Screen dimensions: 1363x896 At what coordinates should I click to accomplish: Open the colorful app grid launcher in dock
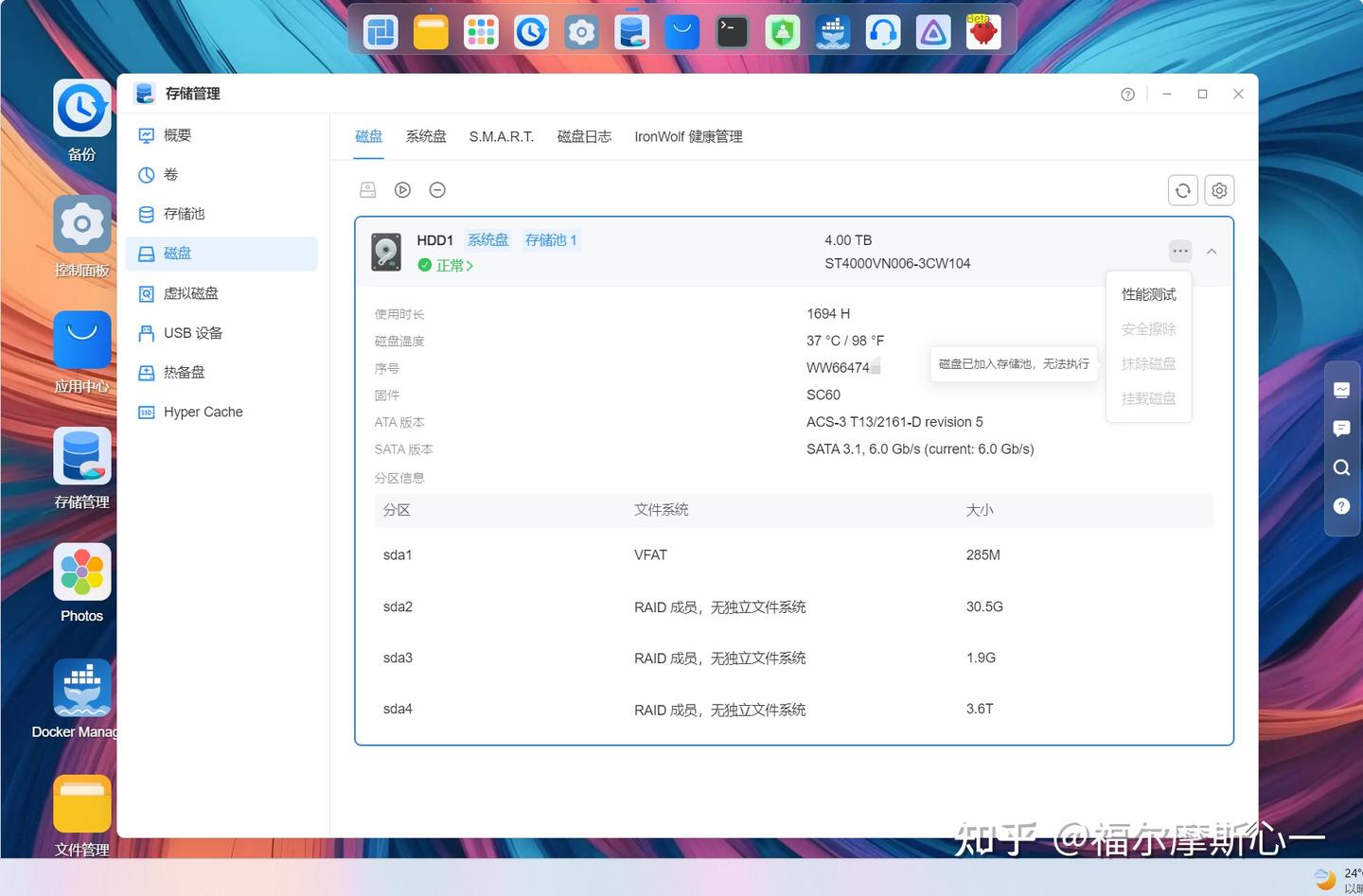tap(481, 32)
